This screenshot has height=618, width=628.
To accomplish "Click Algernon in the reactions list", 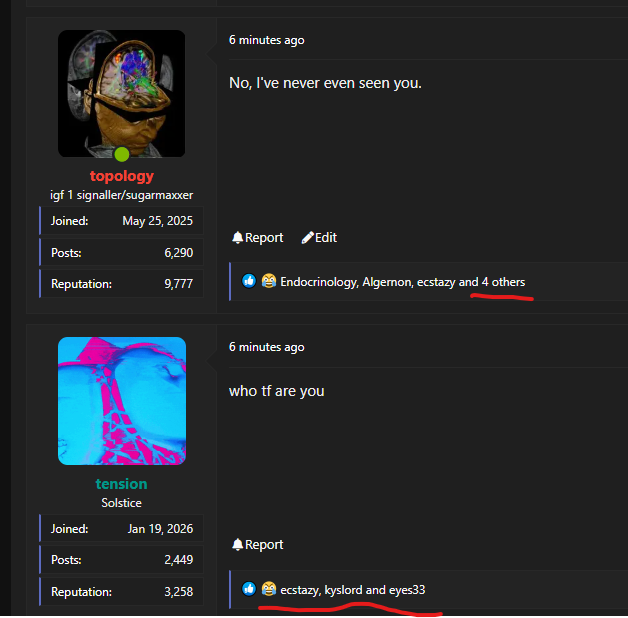I will click(x=387, y=282).
